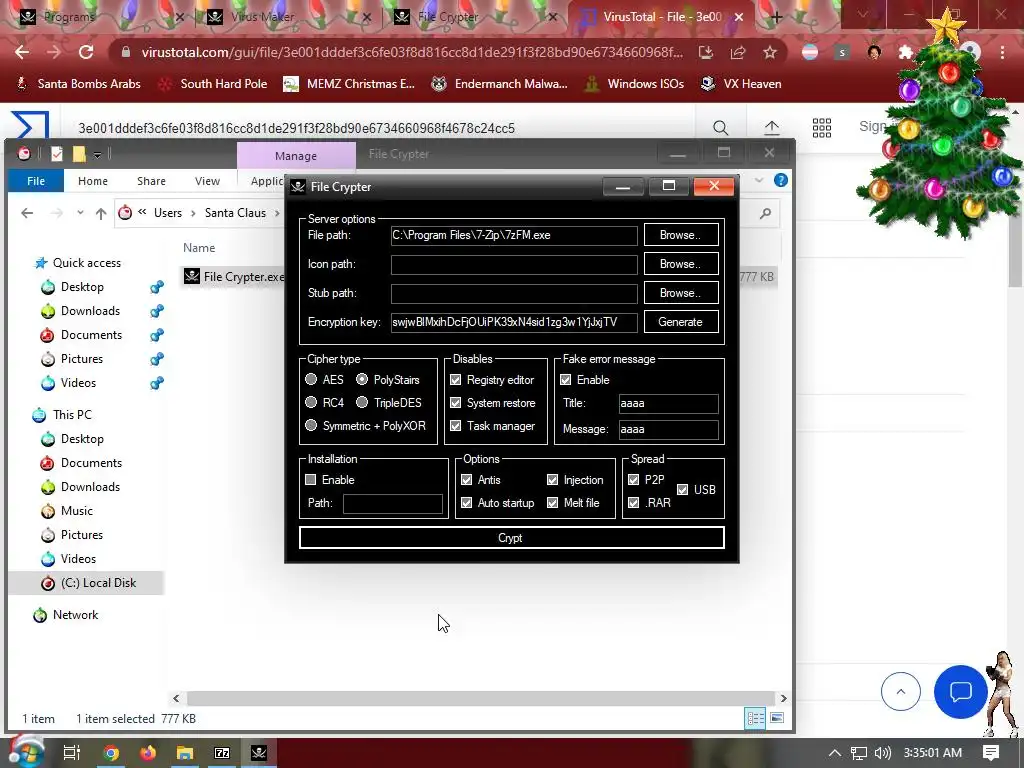
Task: Open the Explorer Share ribbon tab
Action: point(151,181)
